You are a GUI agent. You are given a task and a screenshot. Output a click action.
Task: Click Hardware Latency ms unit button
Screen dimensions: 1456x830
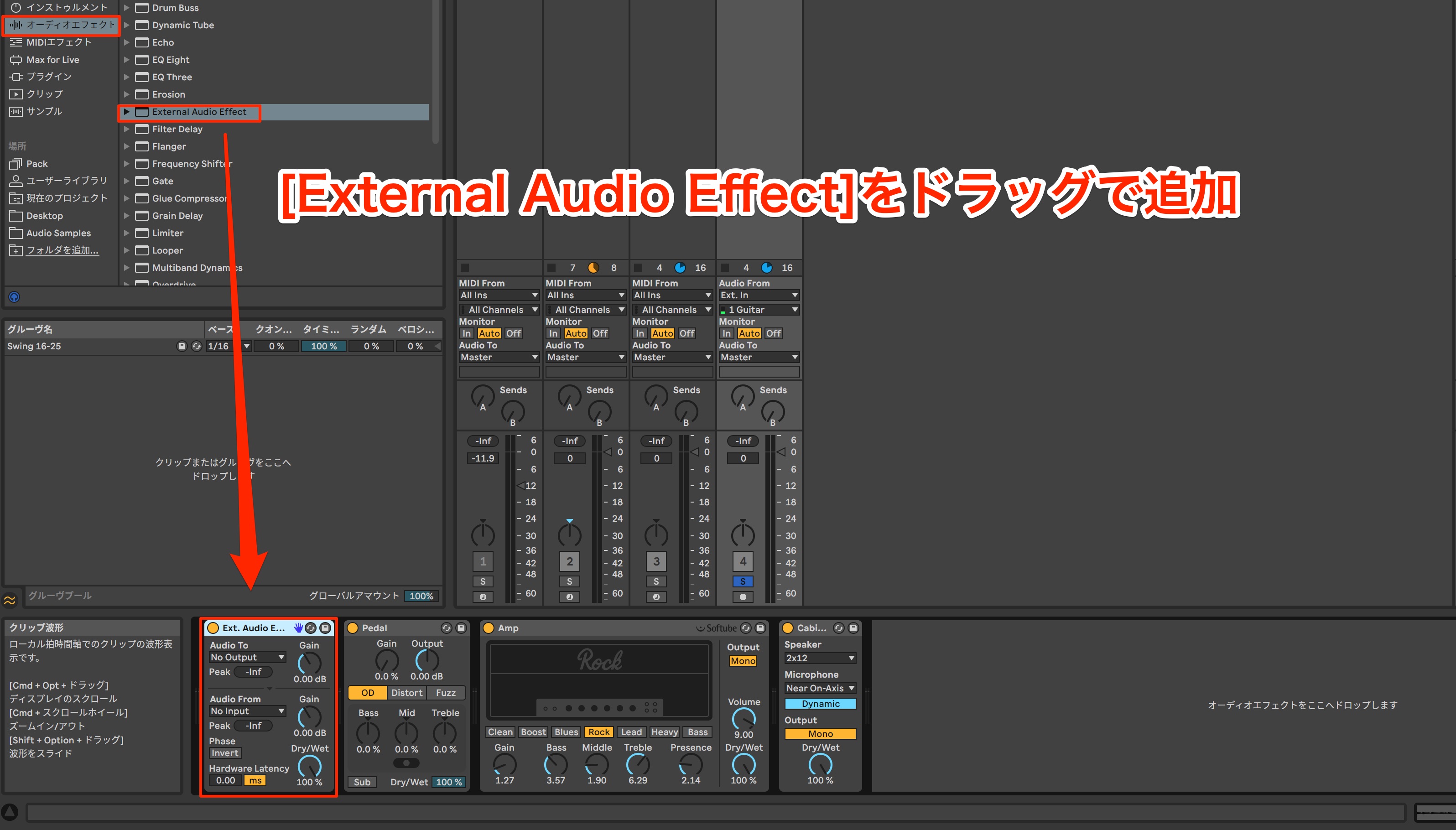click(255, 780)
